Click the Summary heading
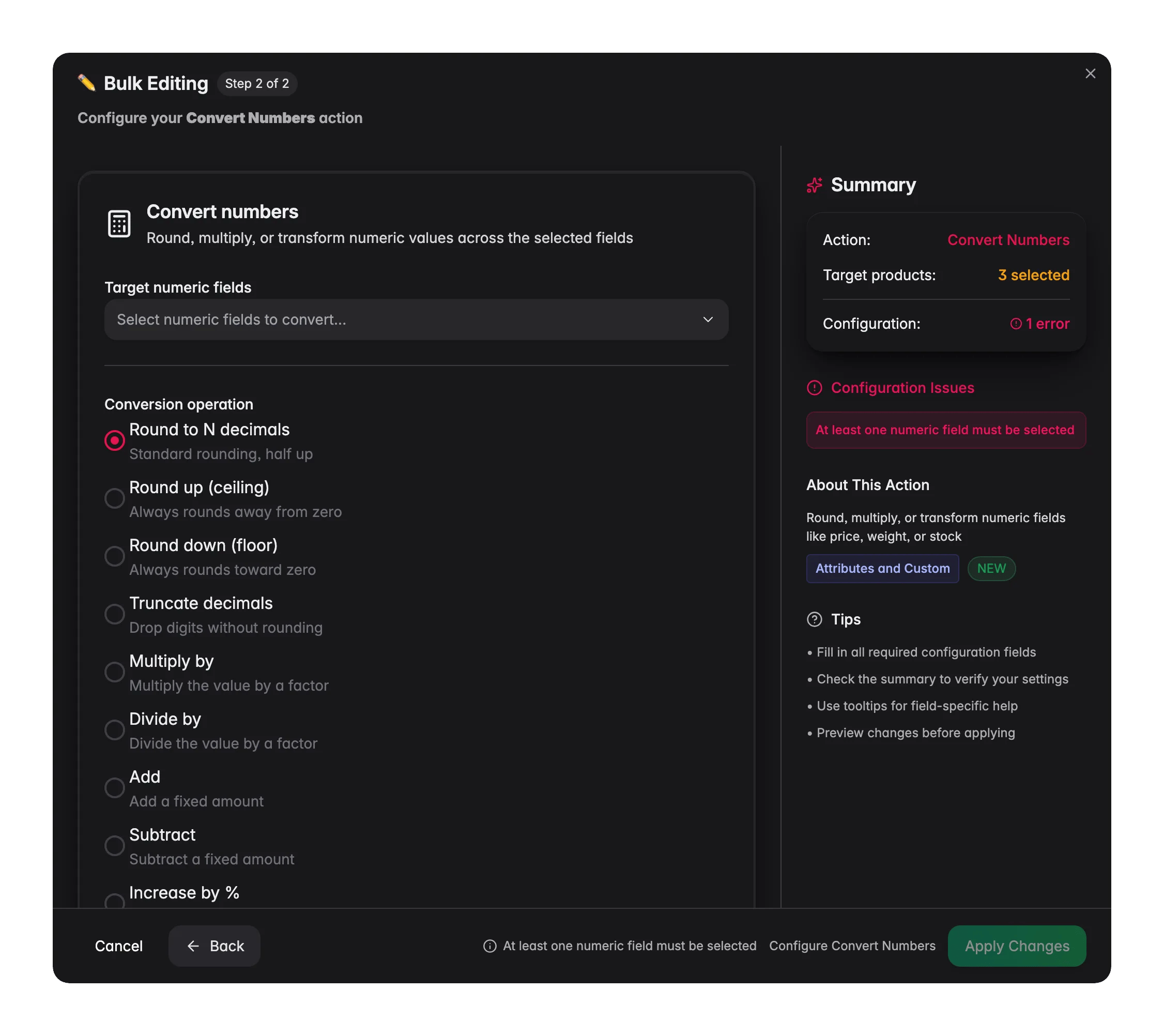Image resolution: width=1164 pixels, height=1036 pixels. (873, 185)
